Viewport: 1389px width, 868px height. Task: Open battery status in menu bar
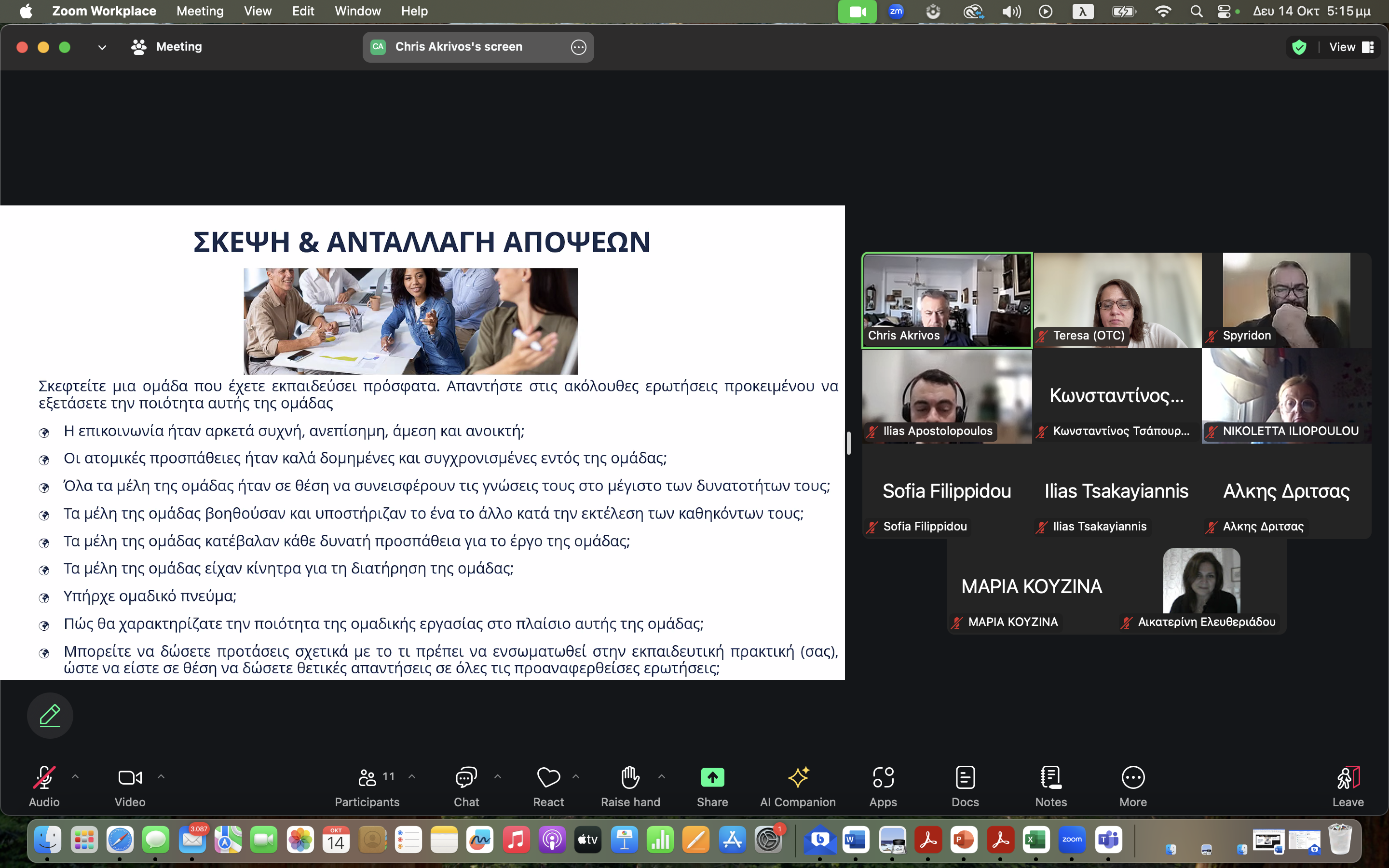click(x=1123, y=11)
